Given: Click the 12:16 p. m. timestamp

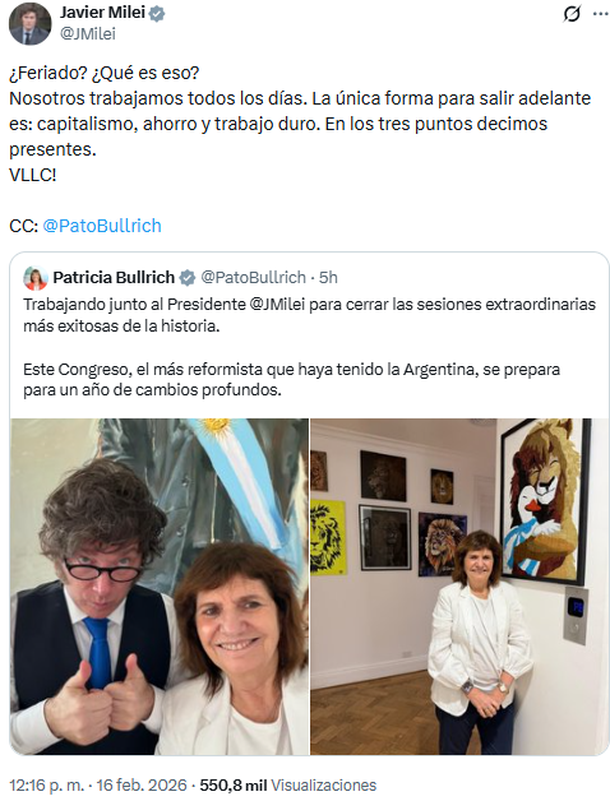Looking at the screenshot, I should (46, 785).
